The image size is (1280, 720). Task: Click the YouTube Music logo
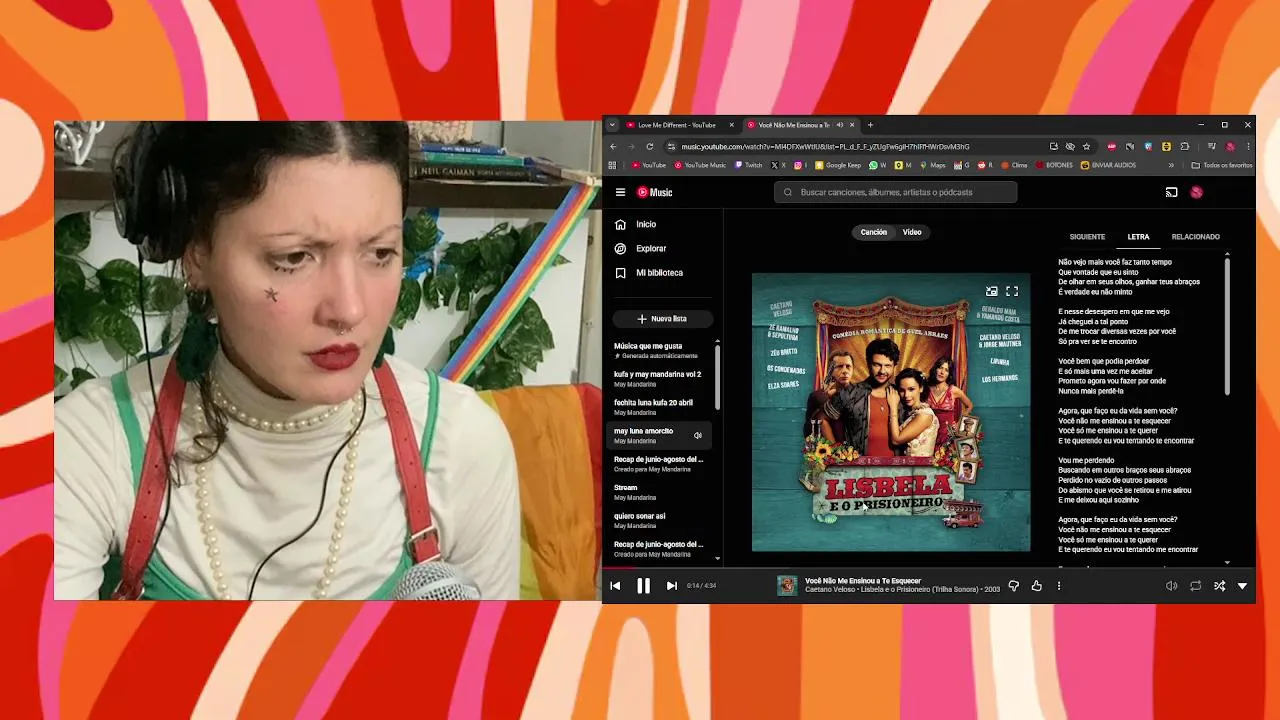[655, 192]
